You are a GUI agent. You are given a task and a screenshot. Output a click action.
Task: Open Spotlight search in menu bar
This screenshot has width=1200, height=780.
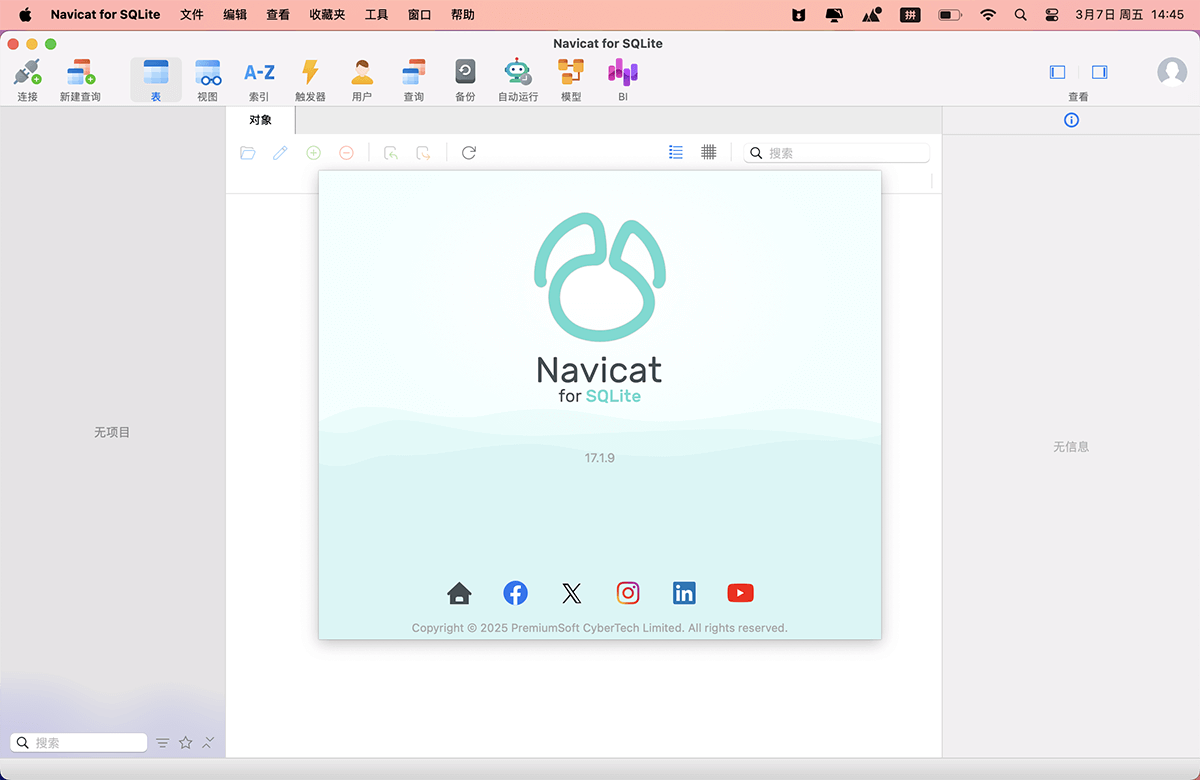(1020, 15)
